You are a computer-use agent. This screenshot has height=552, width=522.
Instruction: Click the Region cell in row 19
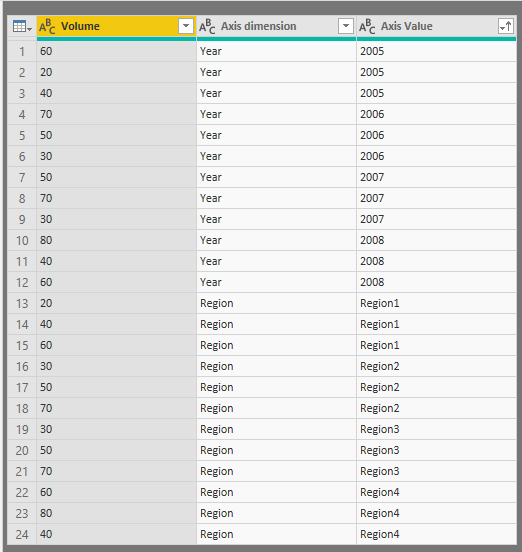tap(276, 429)
